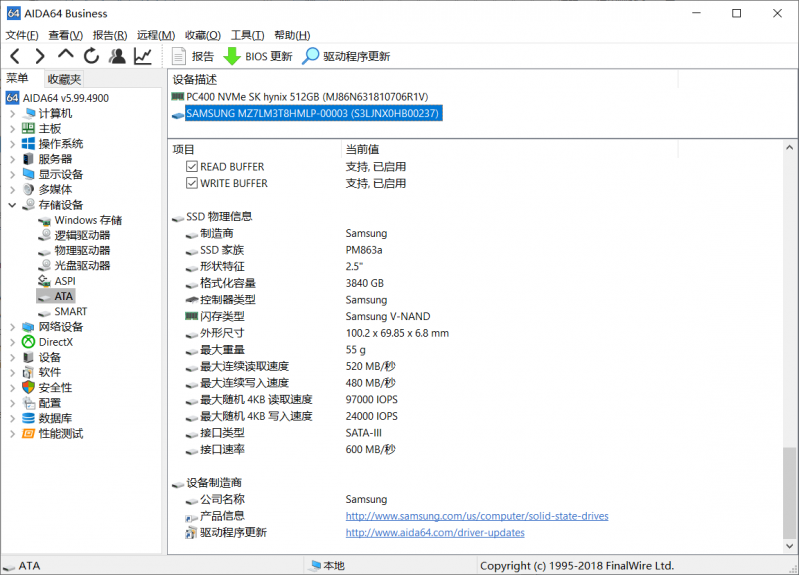The width and height of the screenshot is (799, 575).
Task: Open the 查看(V) menu
Action: pyautogui.click(x=65, y=35)
